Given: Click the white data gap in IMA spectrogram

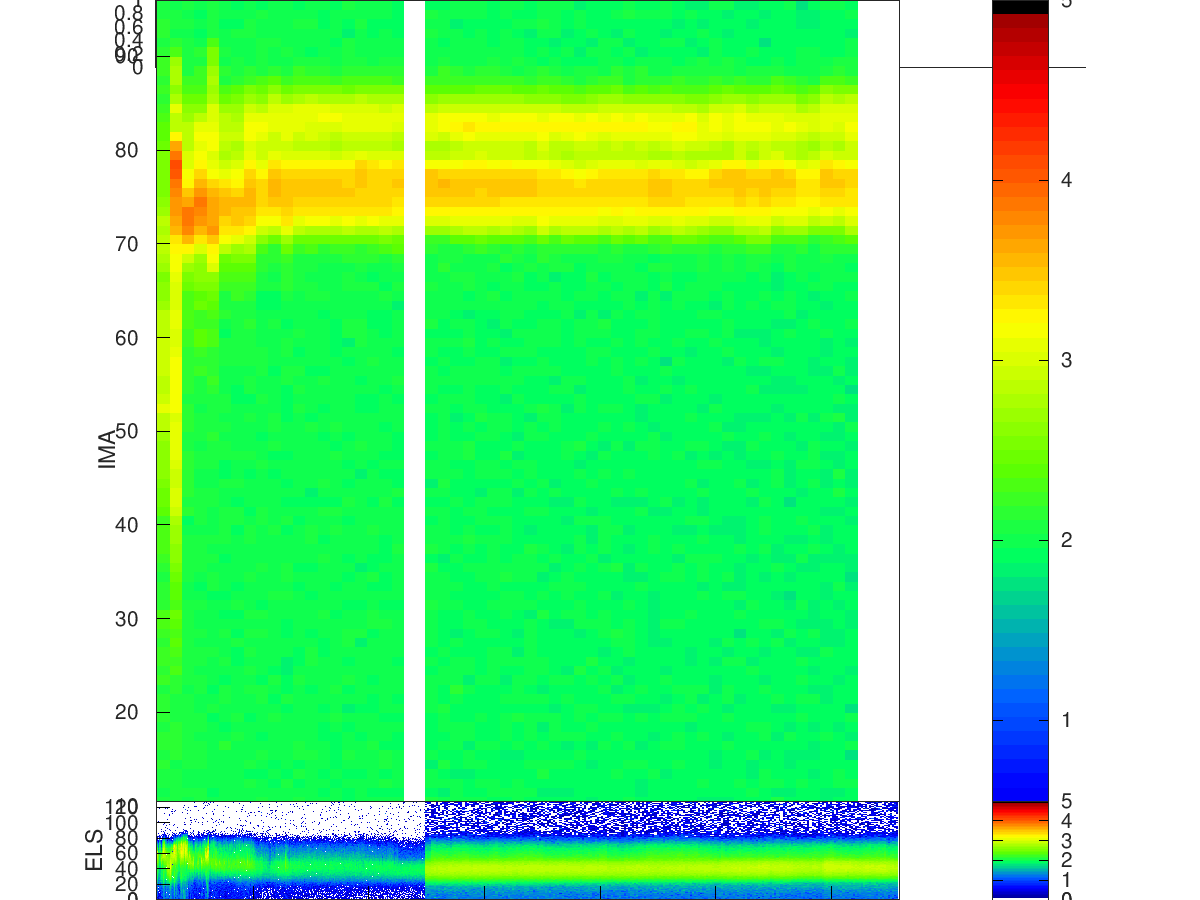Looking at the screenshot, I should (414, 400).
